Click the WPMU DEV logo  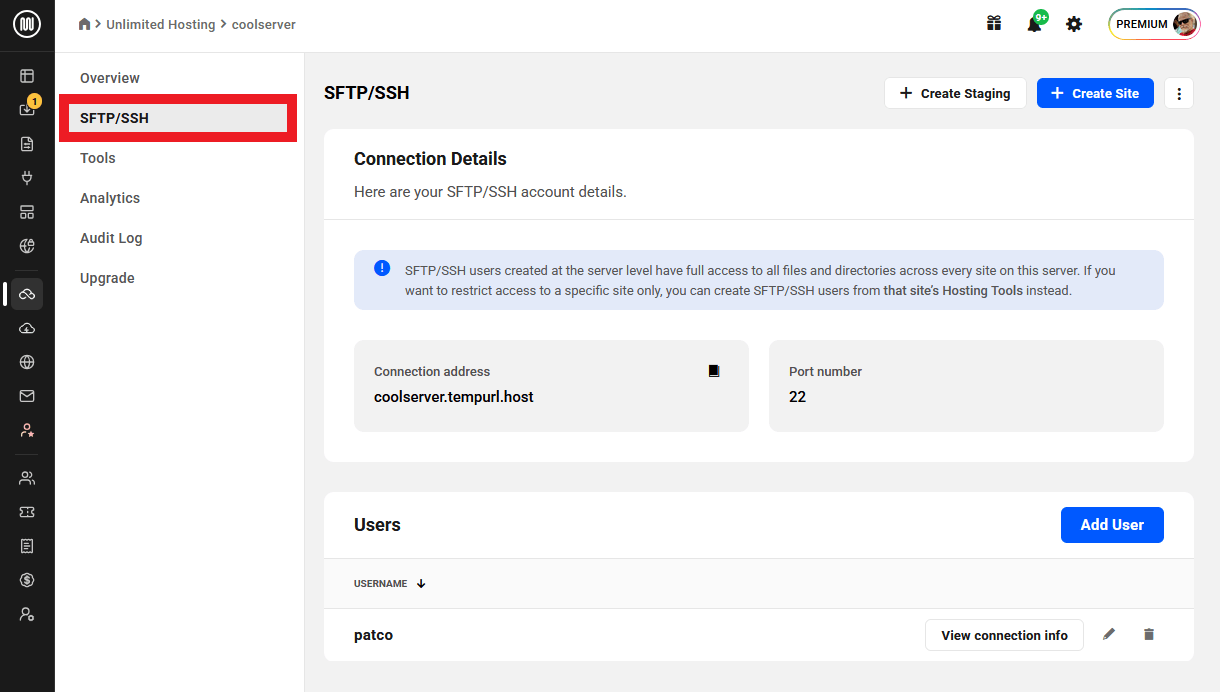click(27, 25)
